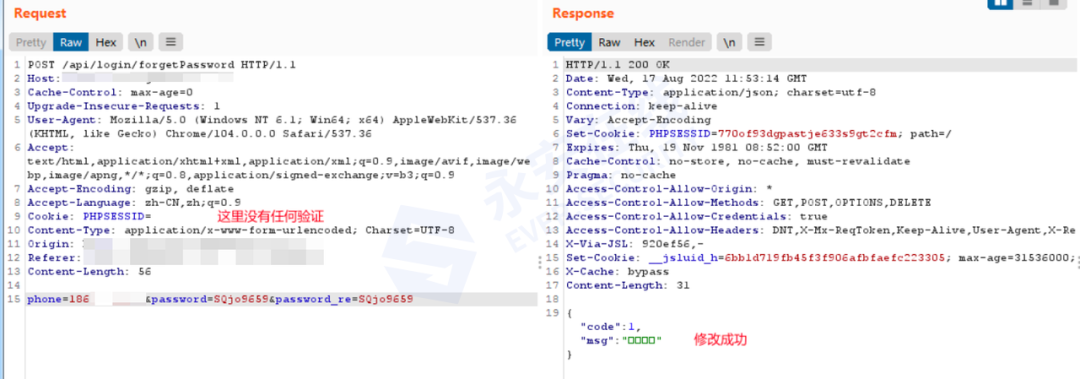
Task: Click the Response panel heading
Action: 583,13
